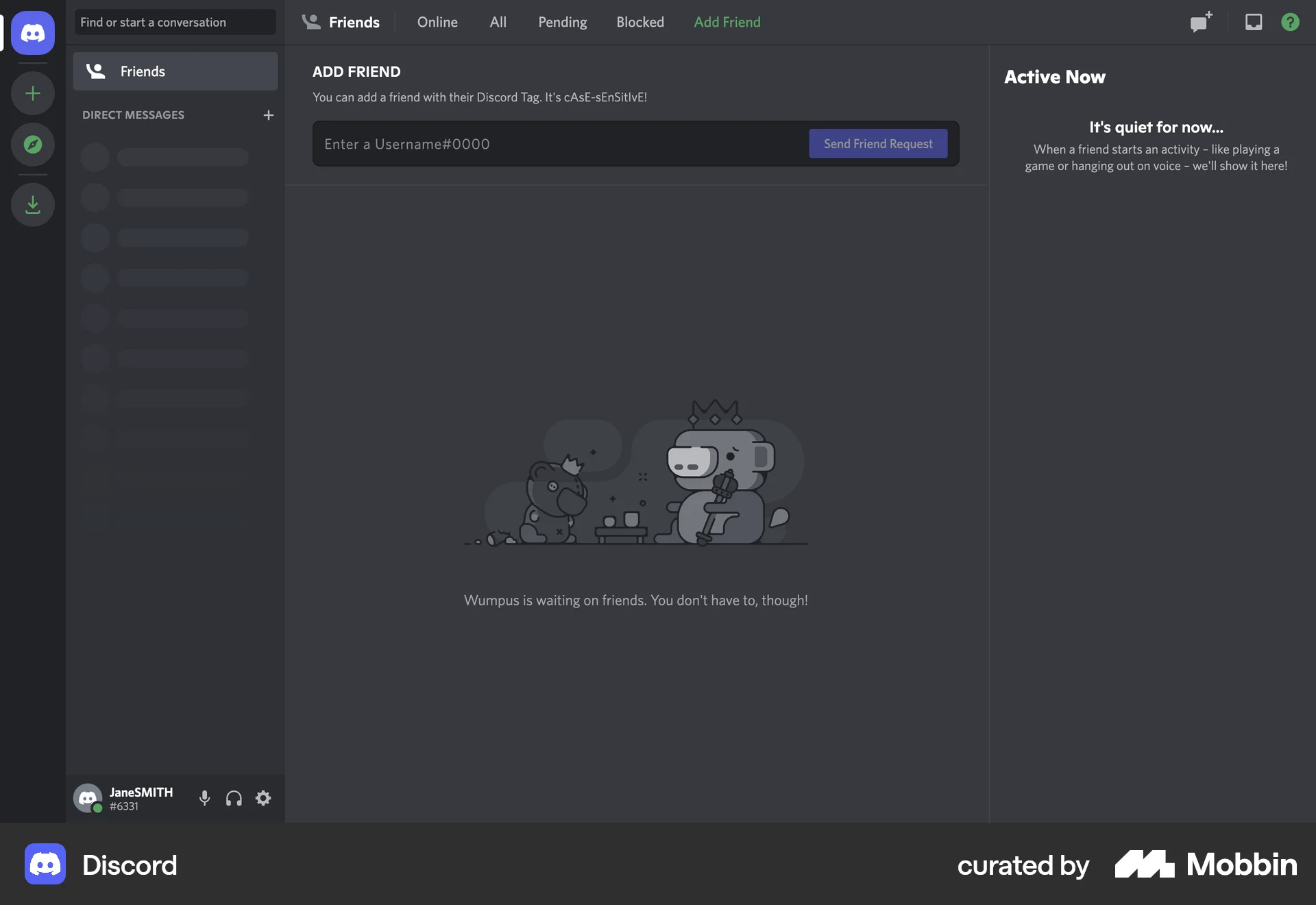Open the Pending friend requests tab

[562, 22]
